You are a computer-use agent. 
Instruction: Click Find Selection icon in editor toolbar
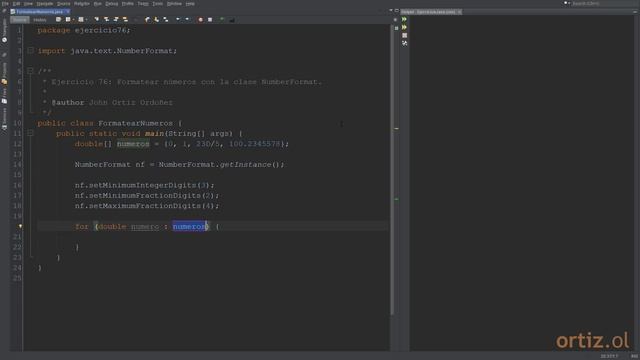tap(97, 20)
